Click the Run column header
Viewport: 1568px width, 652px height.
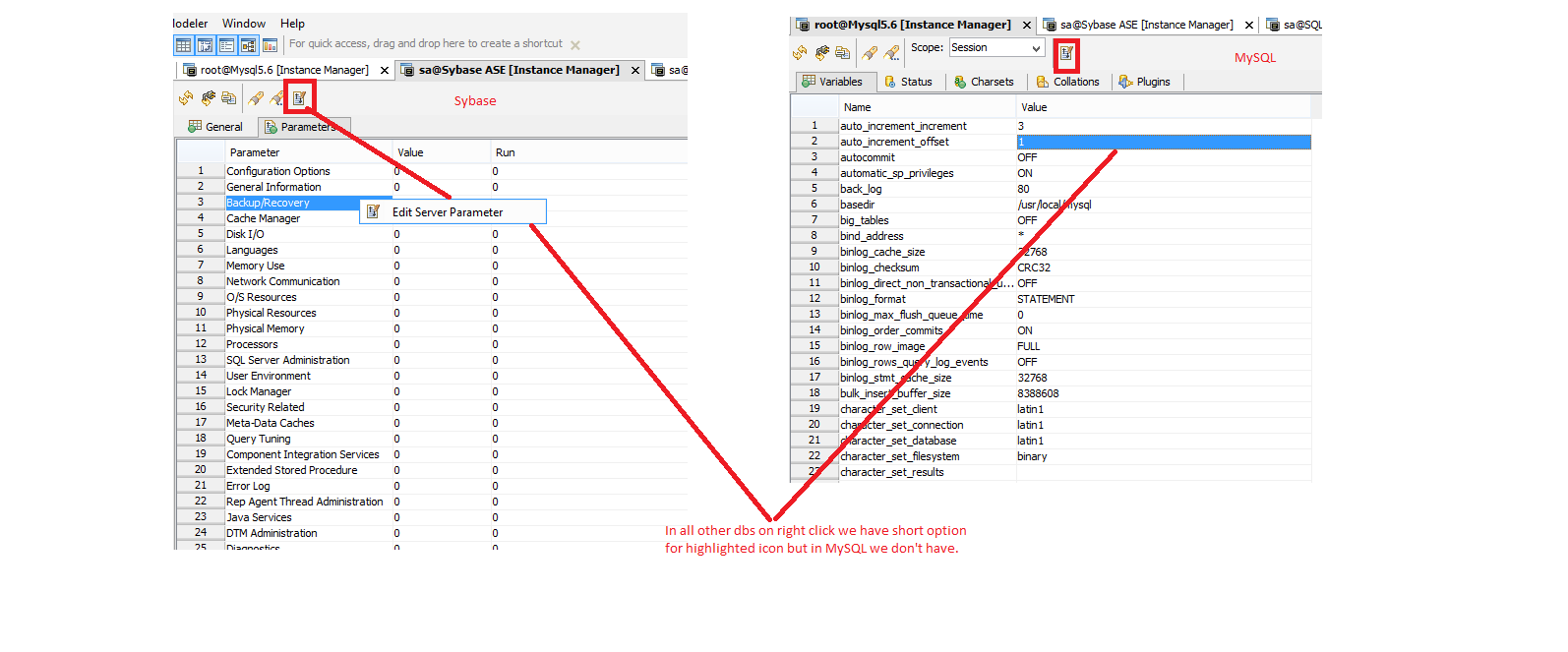click(x=588, y=152)
